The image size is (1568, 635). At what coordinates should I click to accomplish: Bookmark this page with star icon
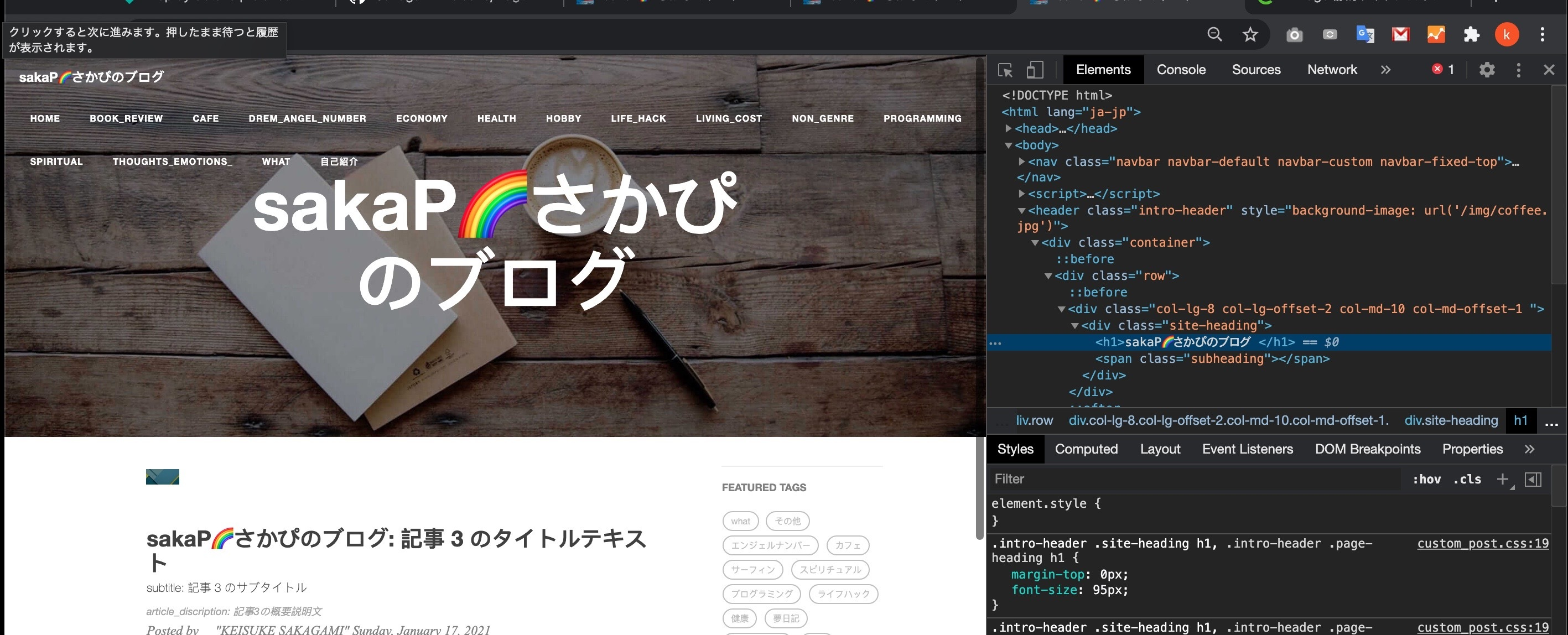1250,35
